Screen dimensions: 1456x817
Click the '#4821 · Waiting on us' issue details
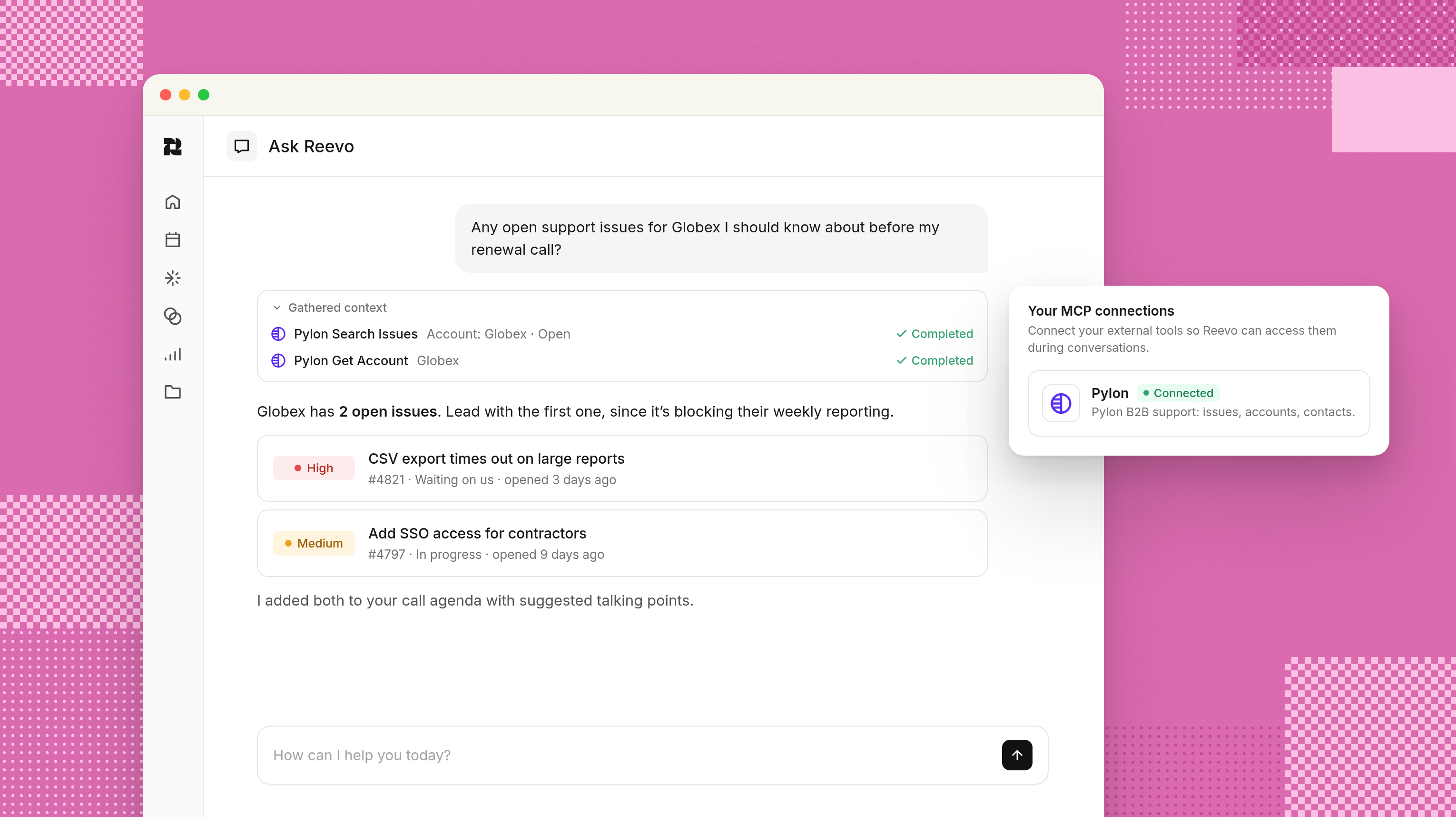[x=492, y=479]
